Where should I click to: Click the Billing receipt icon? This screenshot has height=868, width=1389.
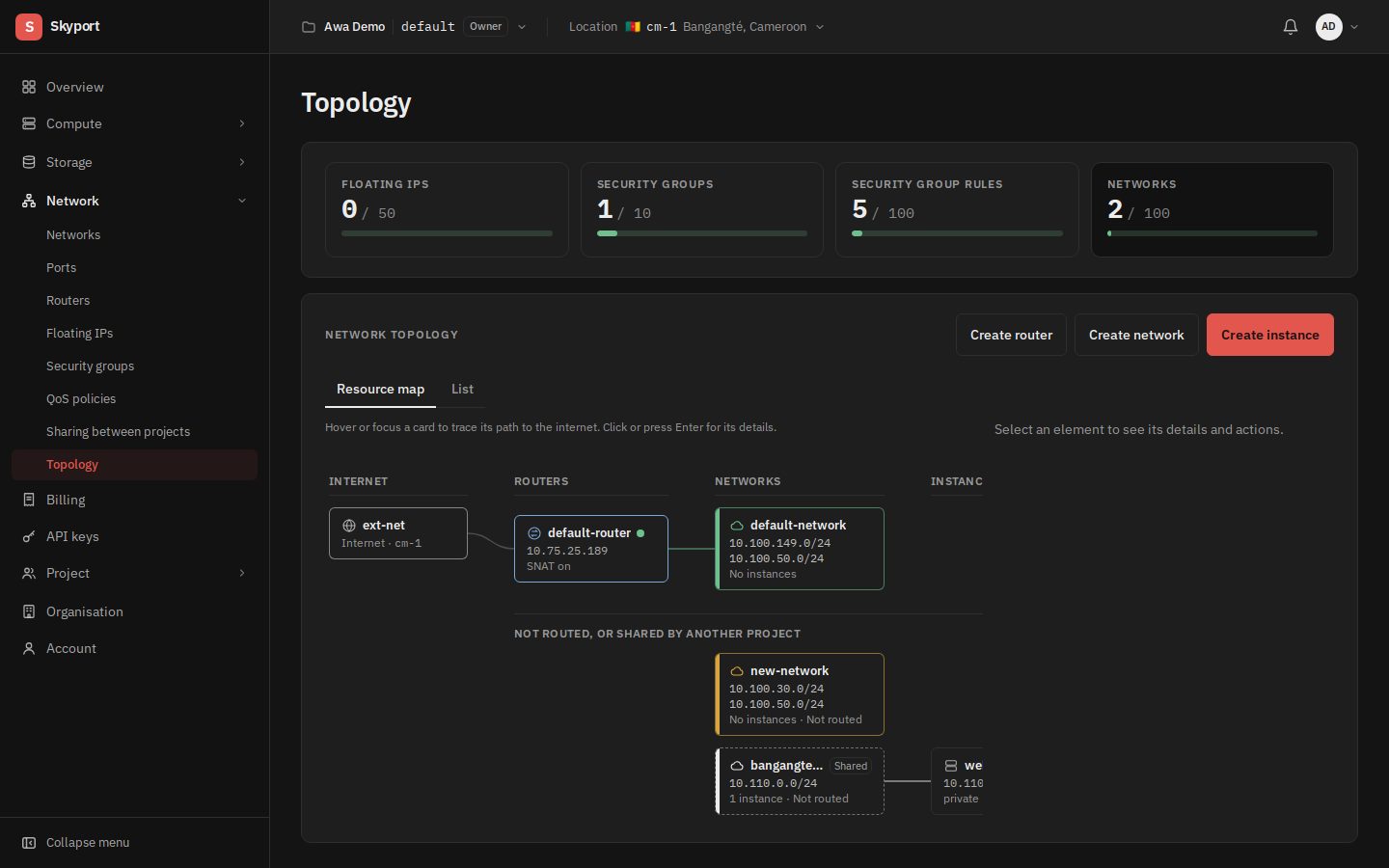(29, 500)
